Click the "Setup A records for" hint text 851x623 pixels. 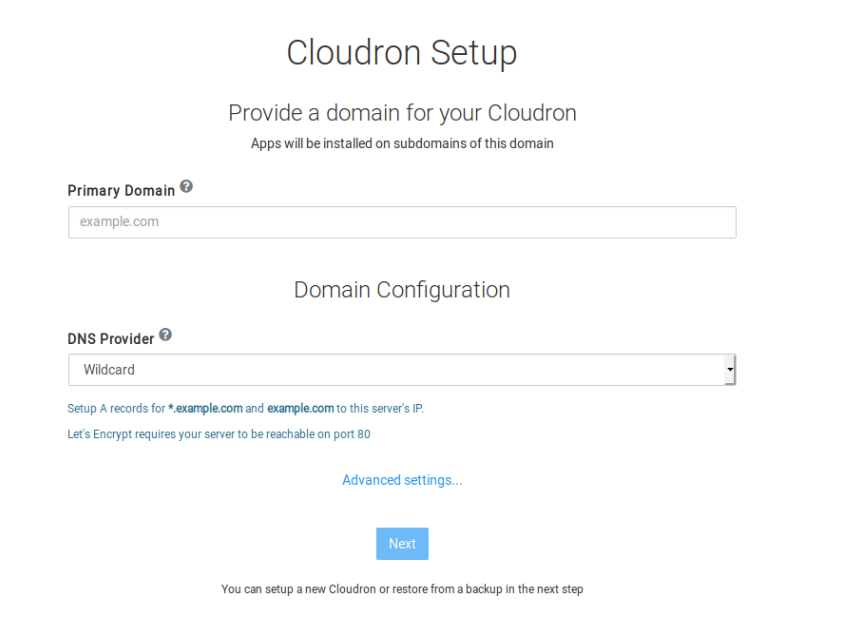[116, 409]
